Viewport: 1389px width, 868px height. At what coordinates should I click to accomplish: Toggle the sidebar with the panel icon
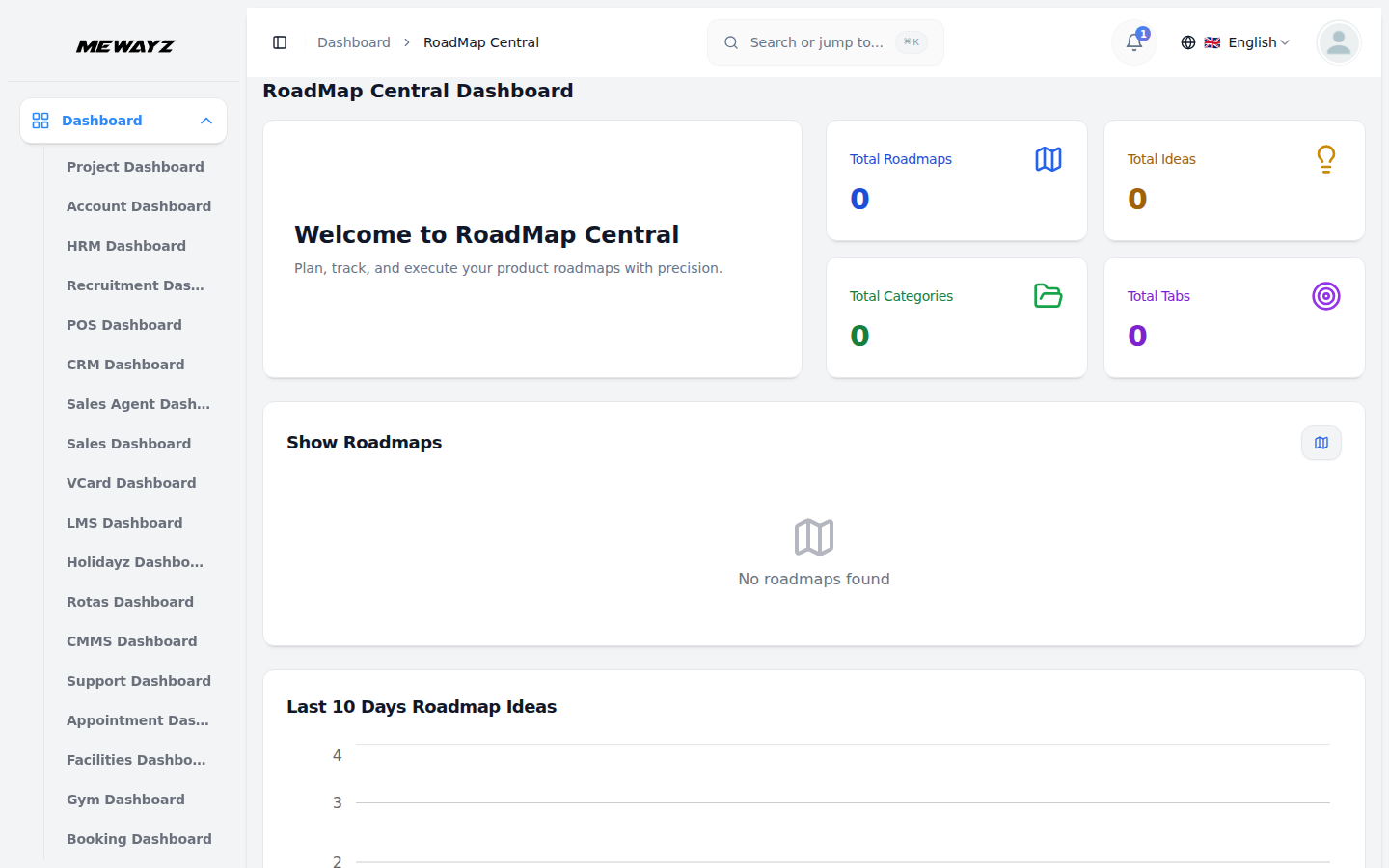tap(280, 42)
